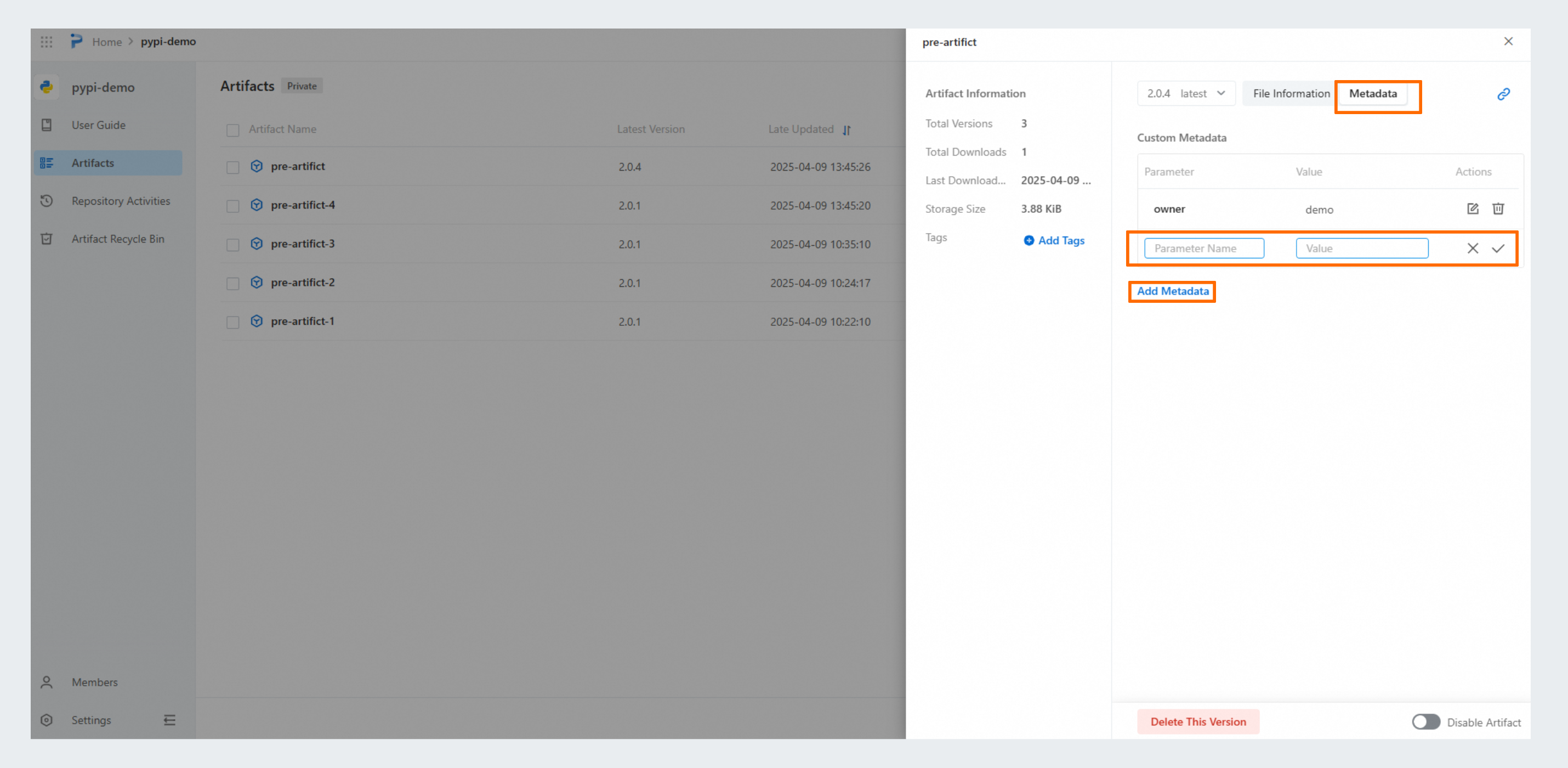The width and height of the screenshot is (1568, 768).
Task: Click the copy link icon in panel
Action: [x=1503, y=94]
